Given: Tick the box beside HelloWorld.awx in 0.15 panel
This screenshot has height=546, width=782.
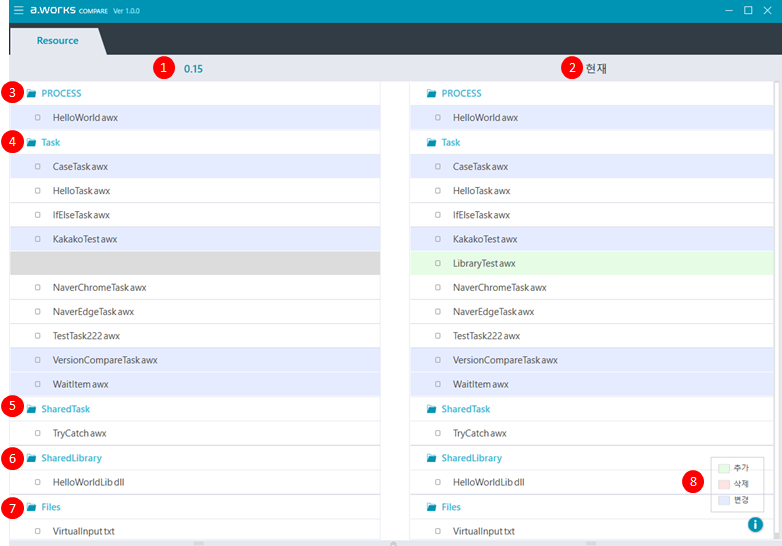Looking at the screenshot, I should (x=38, y=118).
